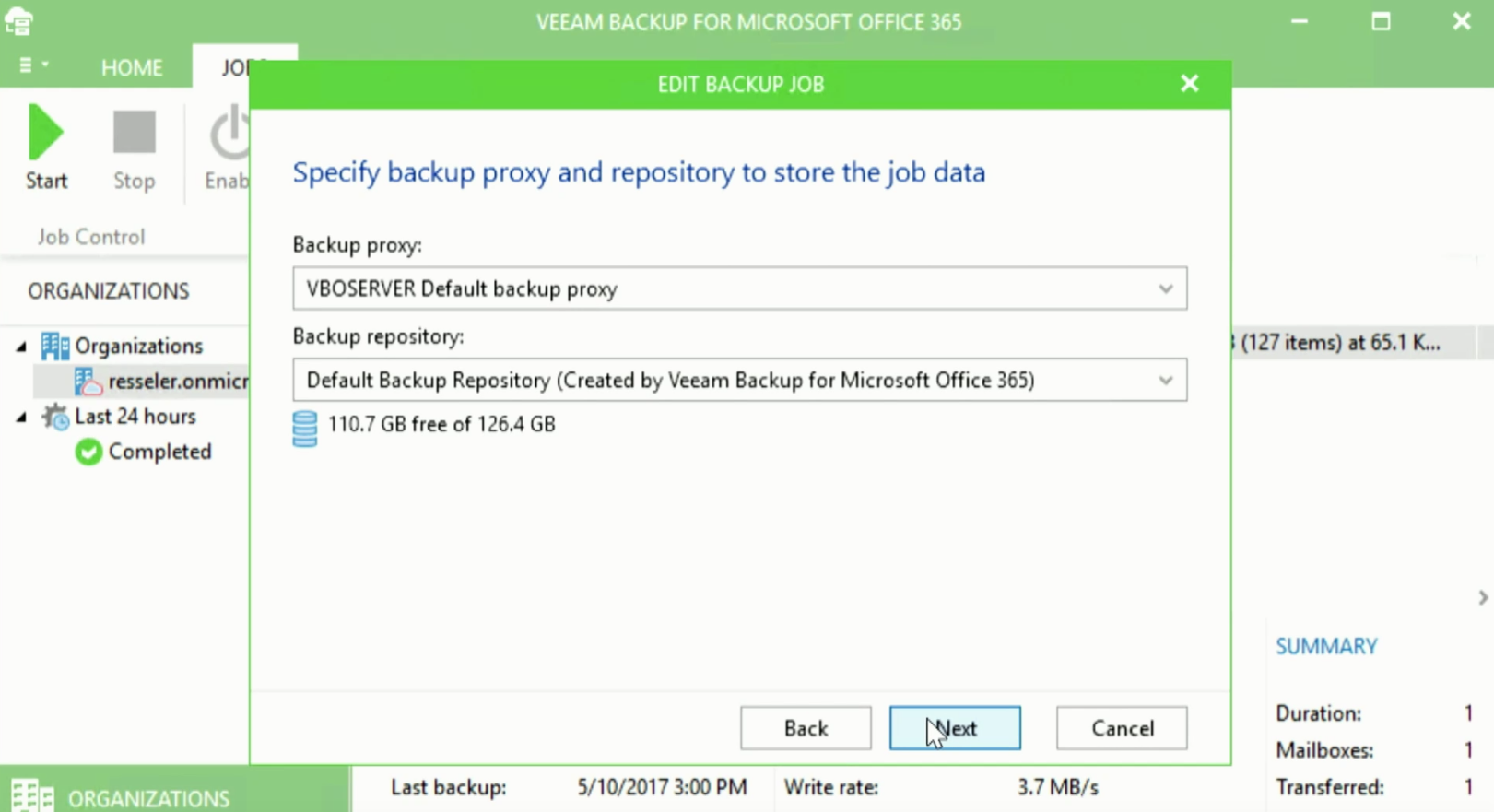
Task: Click the 'Write rate:' label
Action: click(x=831, y=787)
